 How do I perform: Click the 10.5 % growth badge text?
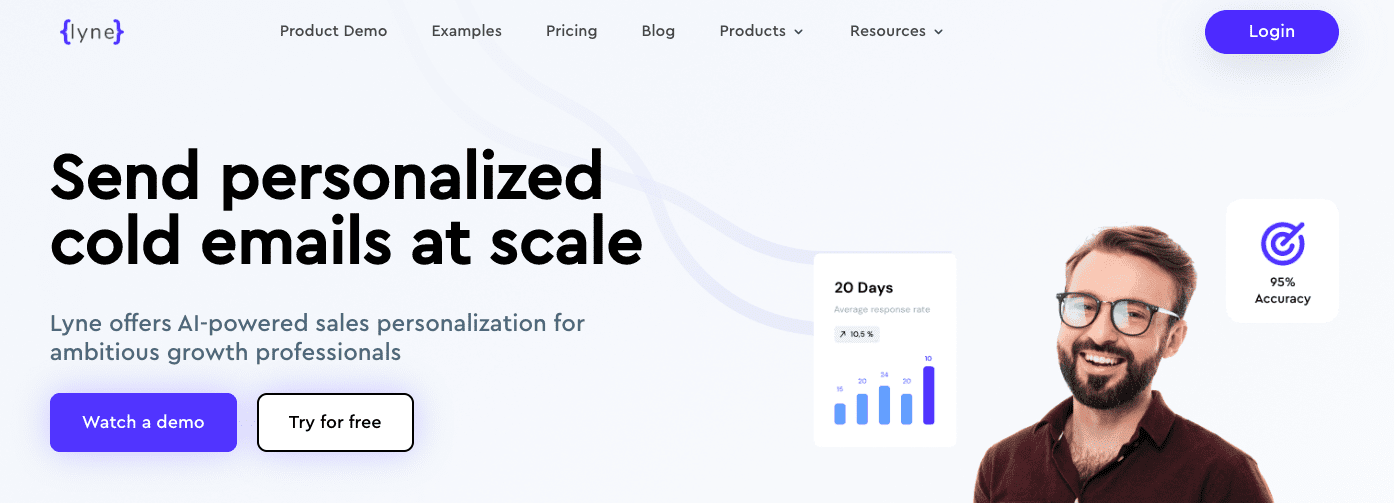point(862,334)
